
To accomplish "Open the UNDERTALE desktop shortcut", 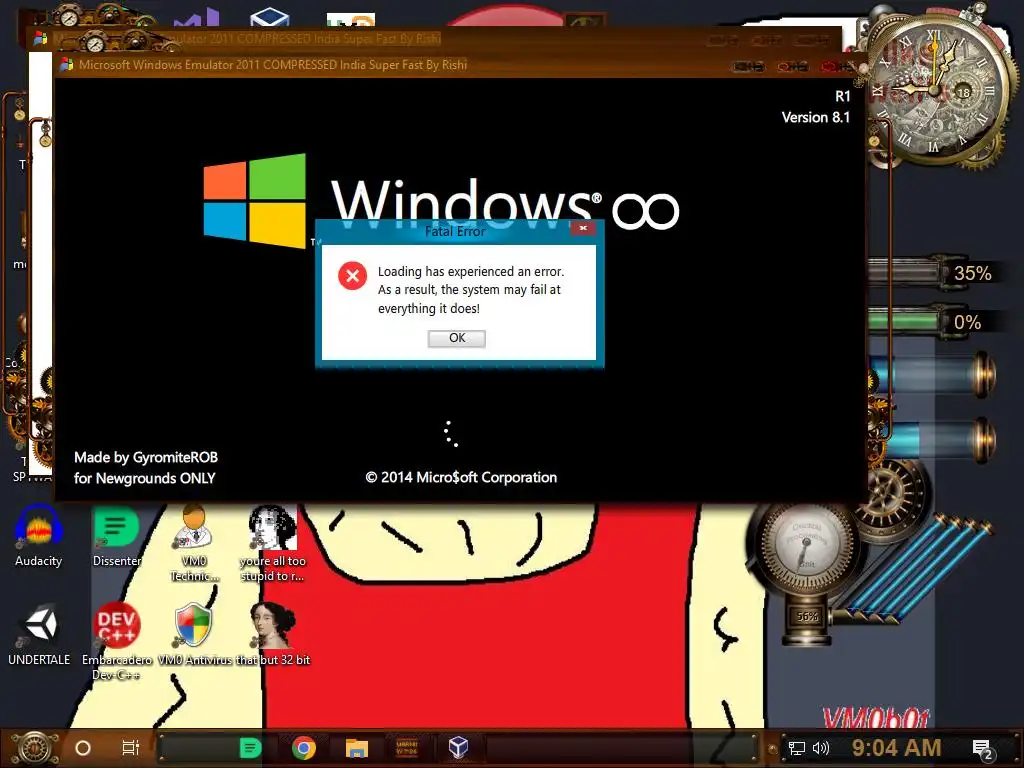I will pyautogui.click(x=39, y=635).
